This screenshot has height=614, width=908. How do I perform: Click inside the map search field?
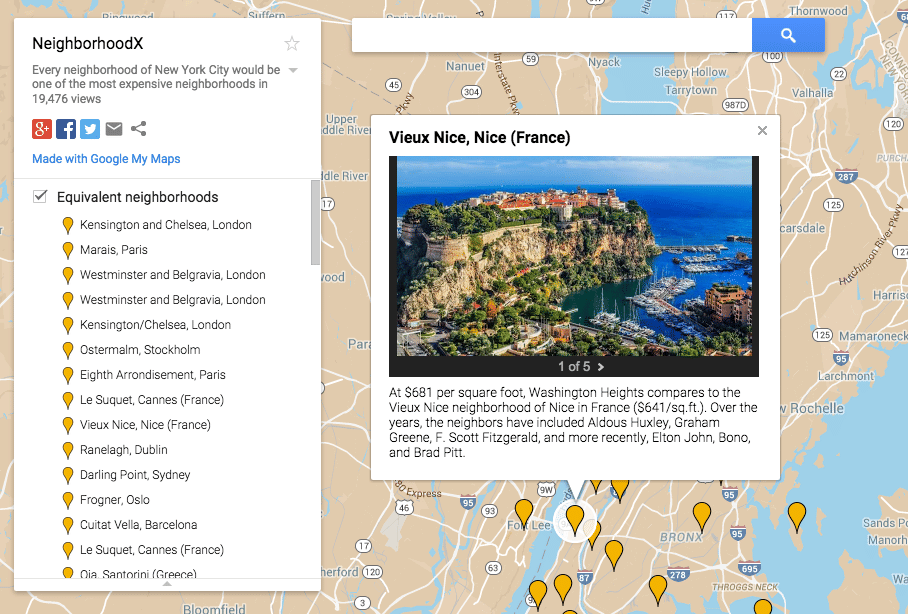(x=550, y=34)
